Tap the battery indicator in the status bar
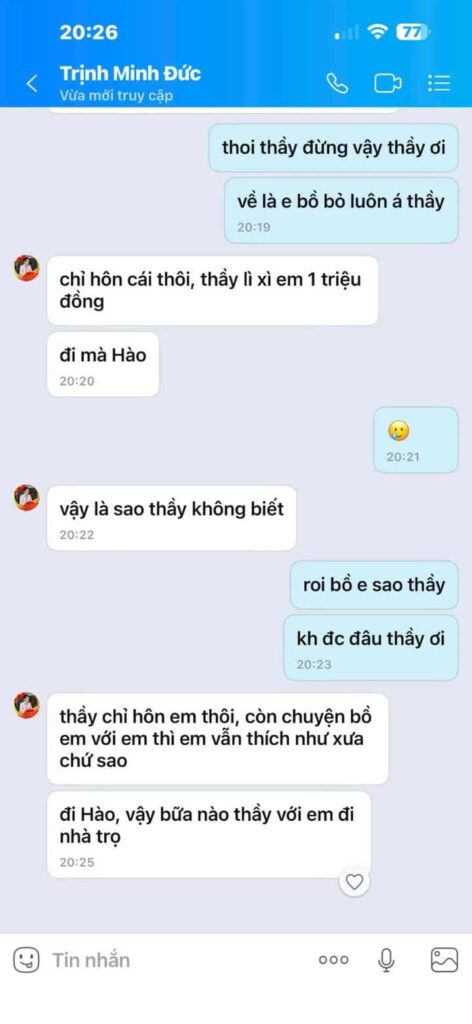 click(x=413, y=33)
